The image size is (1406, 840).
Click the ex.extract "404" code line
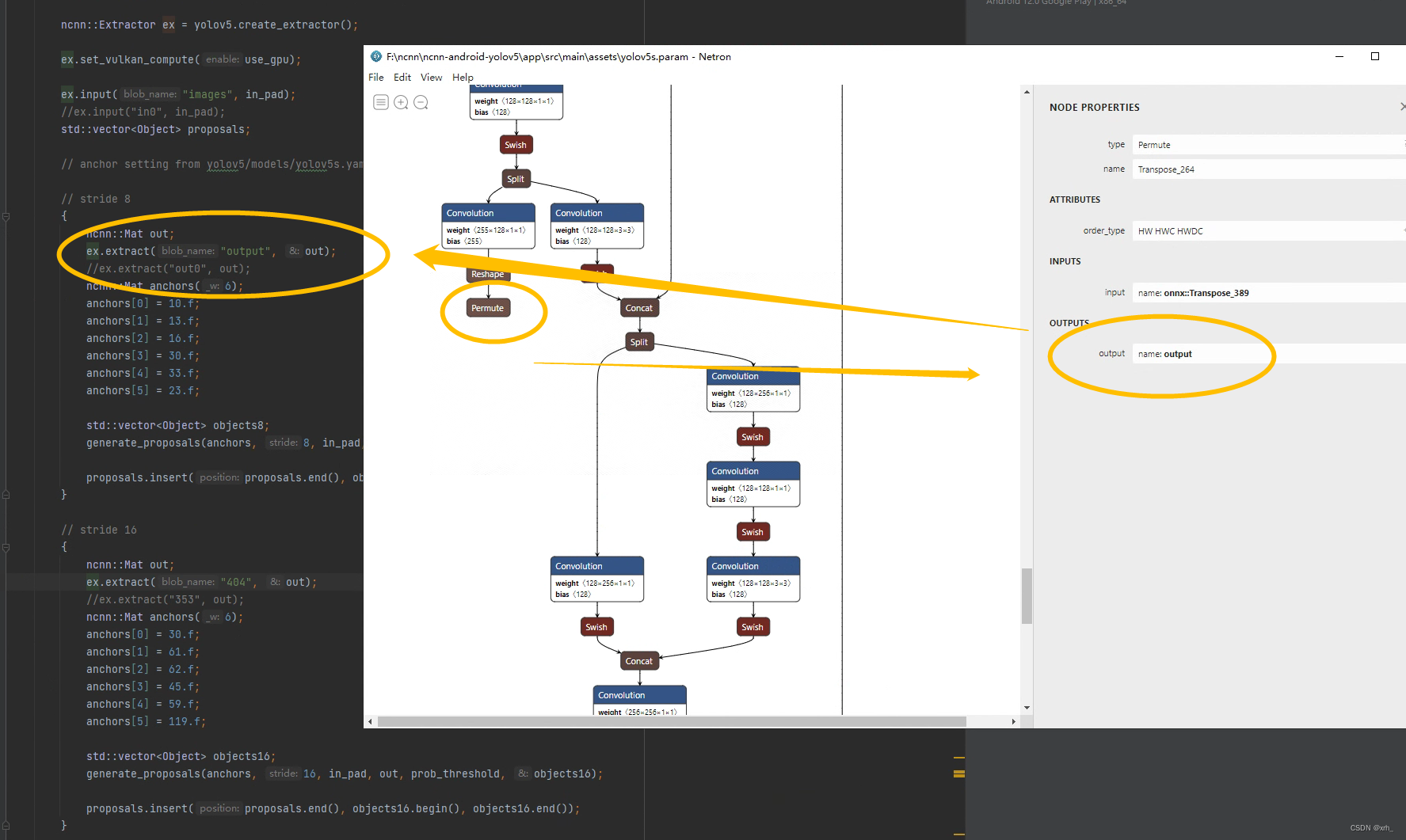(201, 582)
